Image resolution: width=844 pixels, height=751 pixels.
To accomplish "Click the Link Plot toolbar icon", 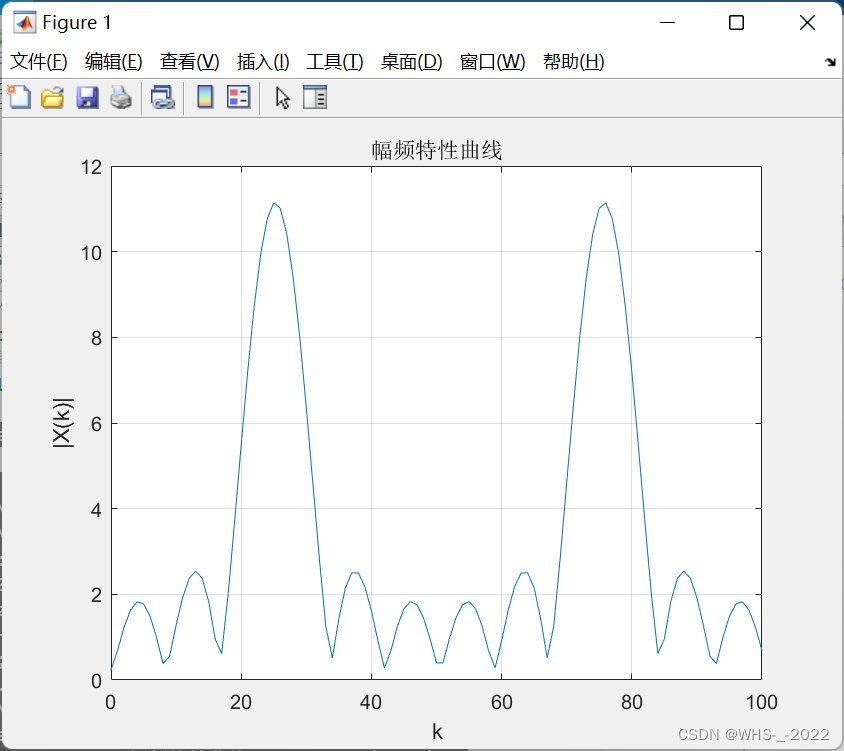I will tap(163, 97).
